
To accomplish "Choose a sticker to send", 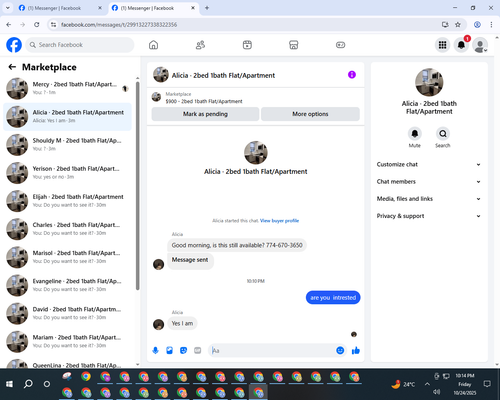I will coord(183,350).
